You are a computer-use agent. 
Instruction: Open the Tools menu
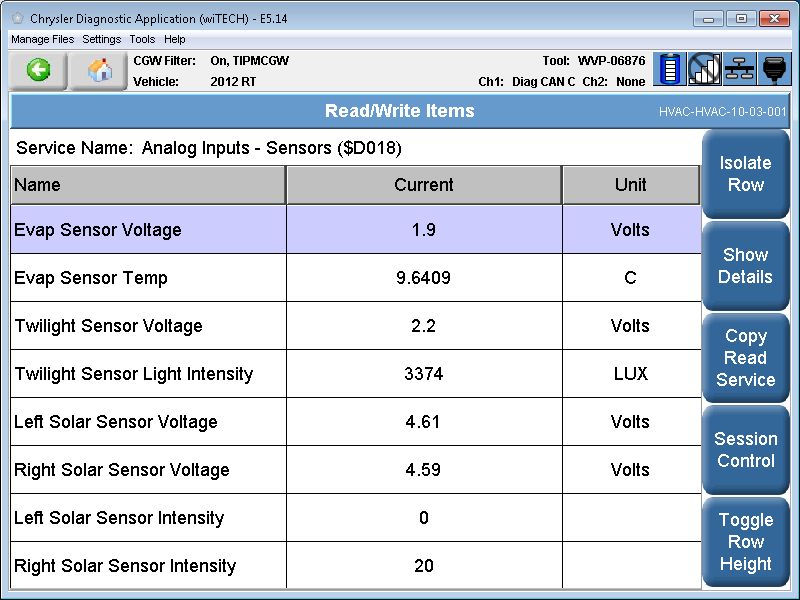142,39
